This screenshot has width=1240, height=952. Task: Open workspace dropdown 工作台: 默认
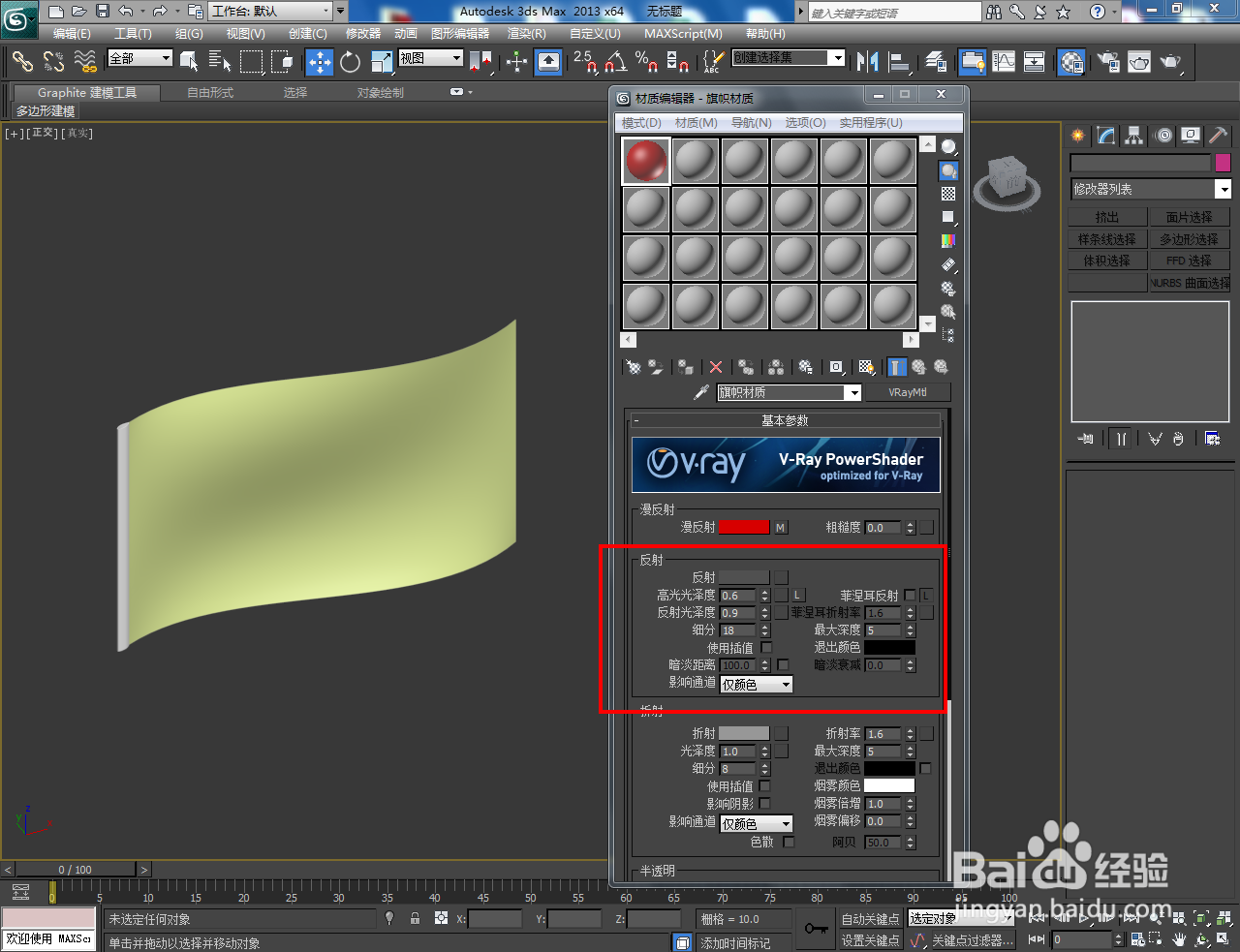[271, 12]
